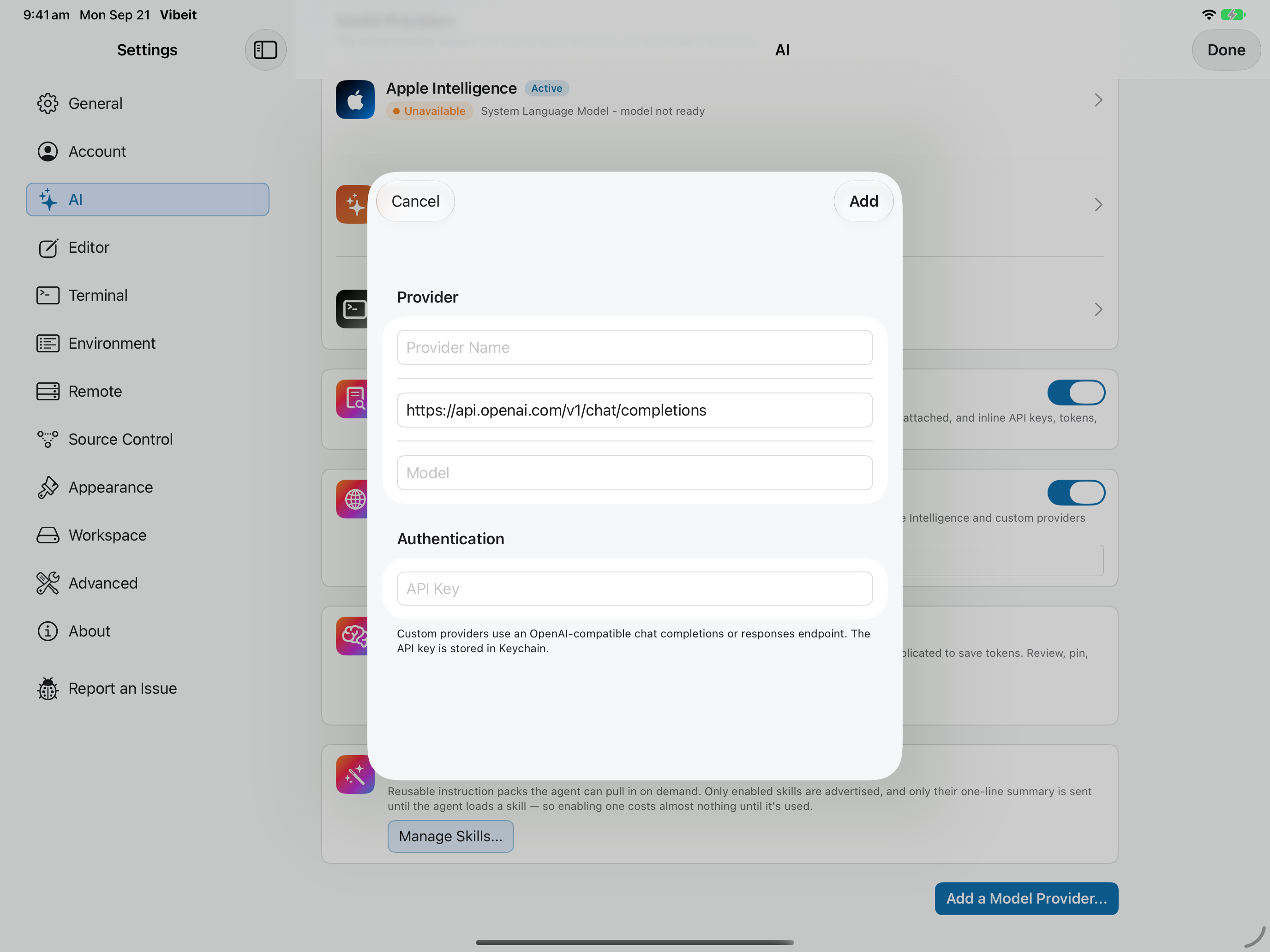Click the Apple Intelligence provider title

[451, 89]
